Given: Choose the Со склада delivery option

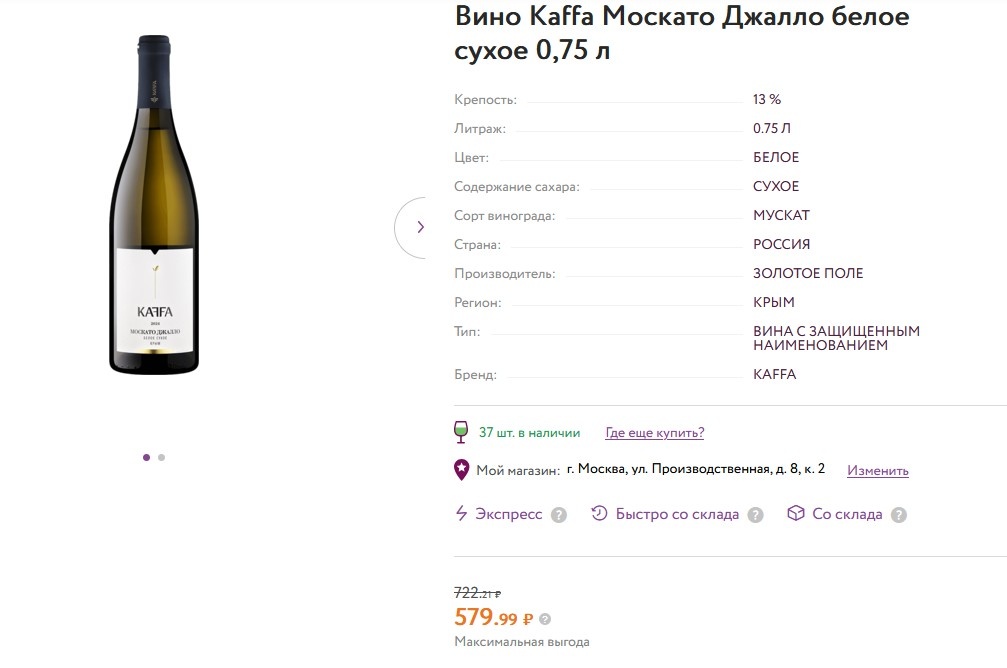Looking at the screenshot, I should coord(847,514).
